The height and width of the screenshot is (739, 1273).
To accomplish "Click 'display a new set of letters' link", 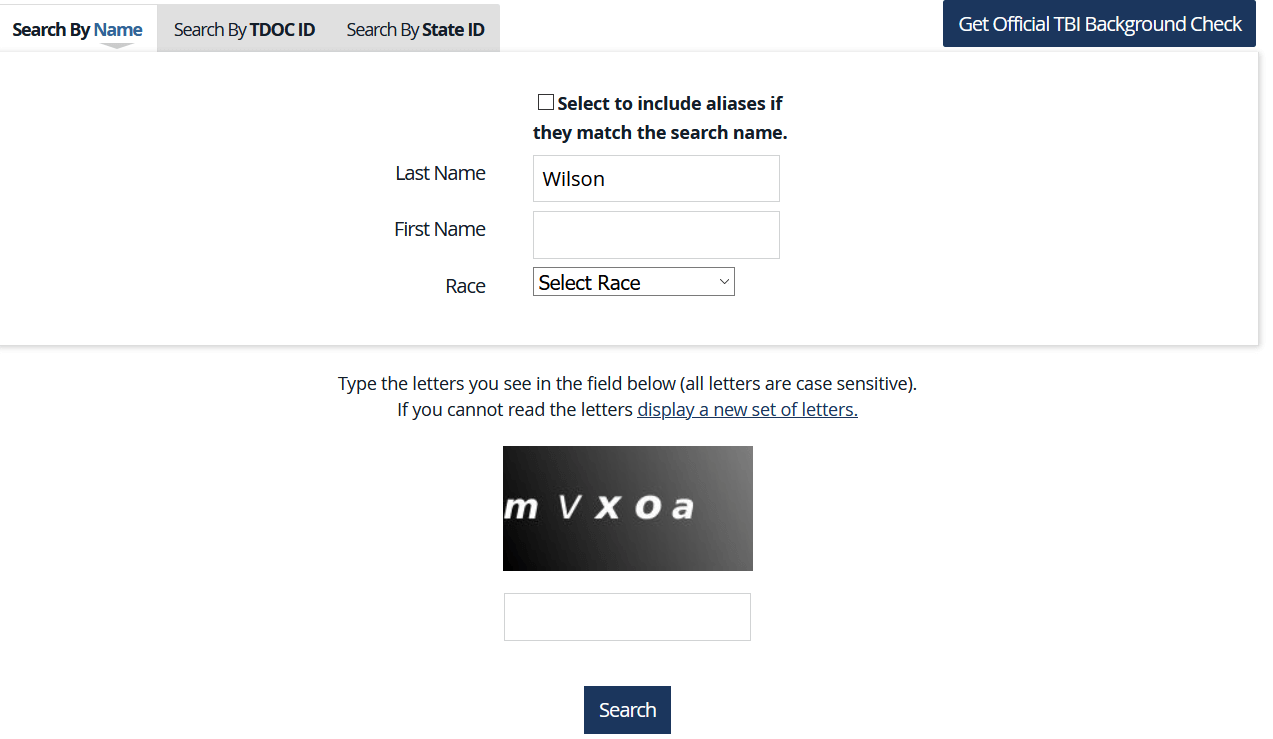I will [x=747, y=409].
